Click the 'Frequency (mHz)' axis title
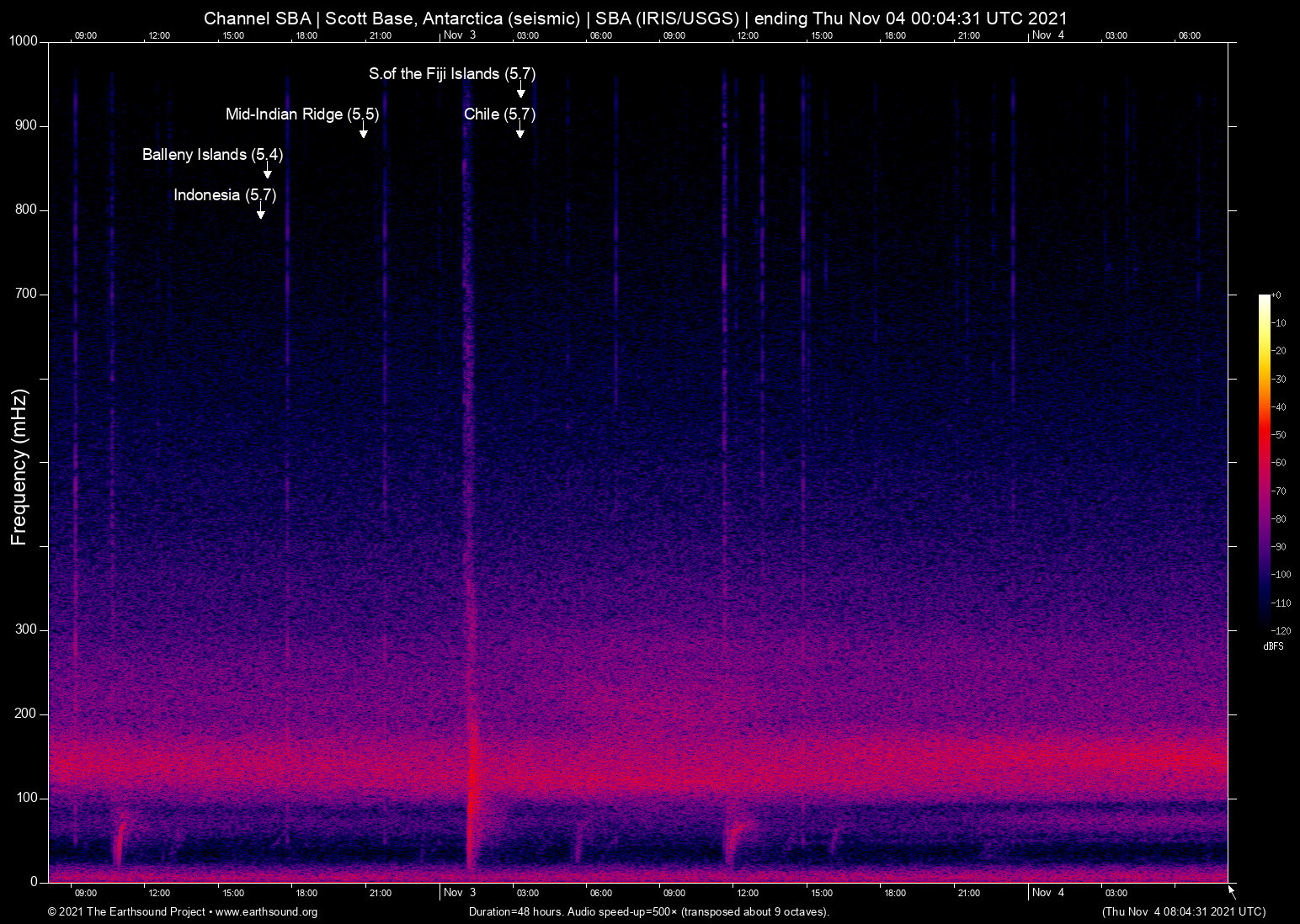This screenshot has height=924, width=1300. click(19, 467)
